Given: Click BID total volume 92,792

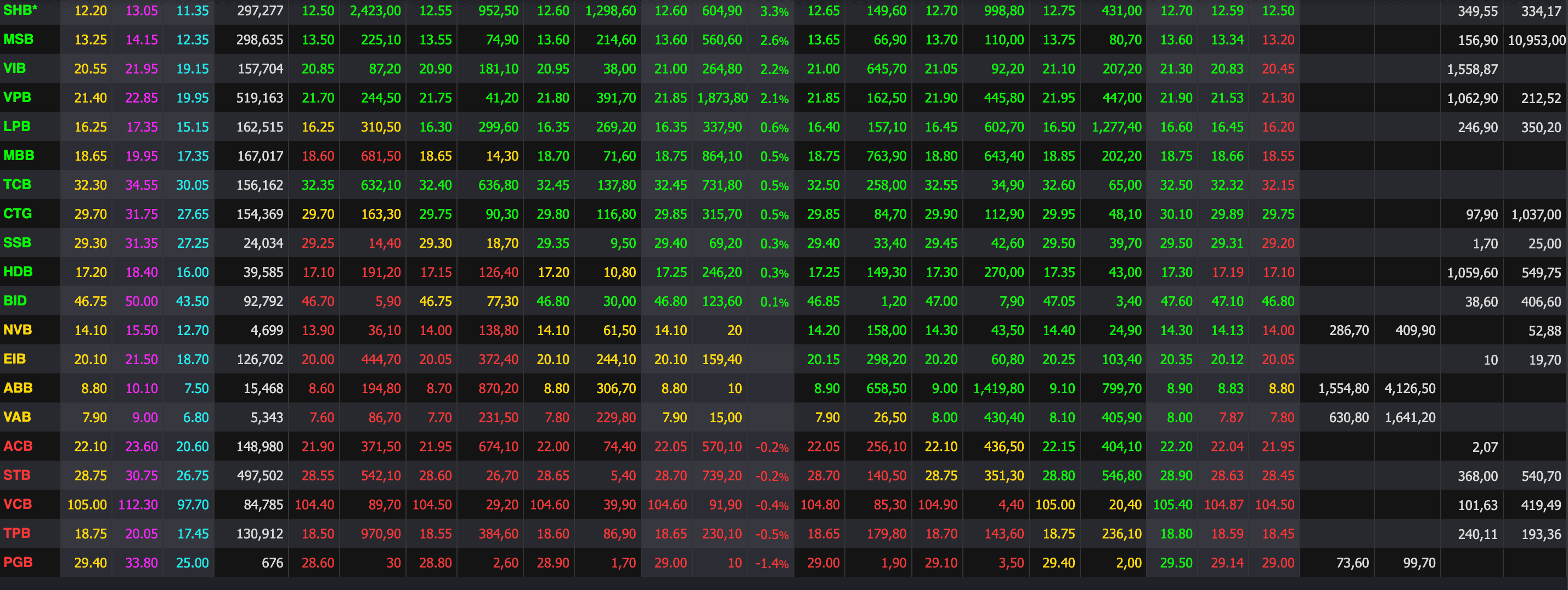Looking at the screenshot, I should (263, 301).
